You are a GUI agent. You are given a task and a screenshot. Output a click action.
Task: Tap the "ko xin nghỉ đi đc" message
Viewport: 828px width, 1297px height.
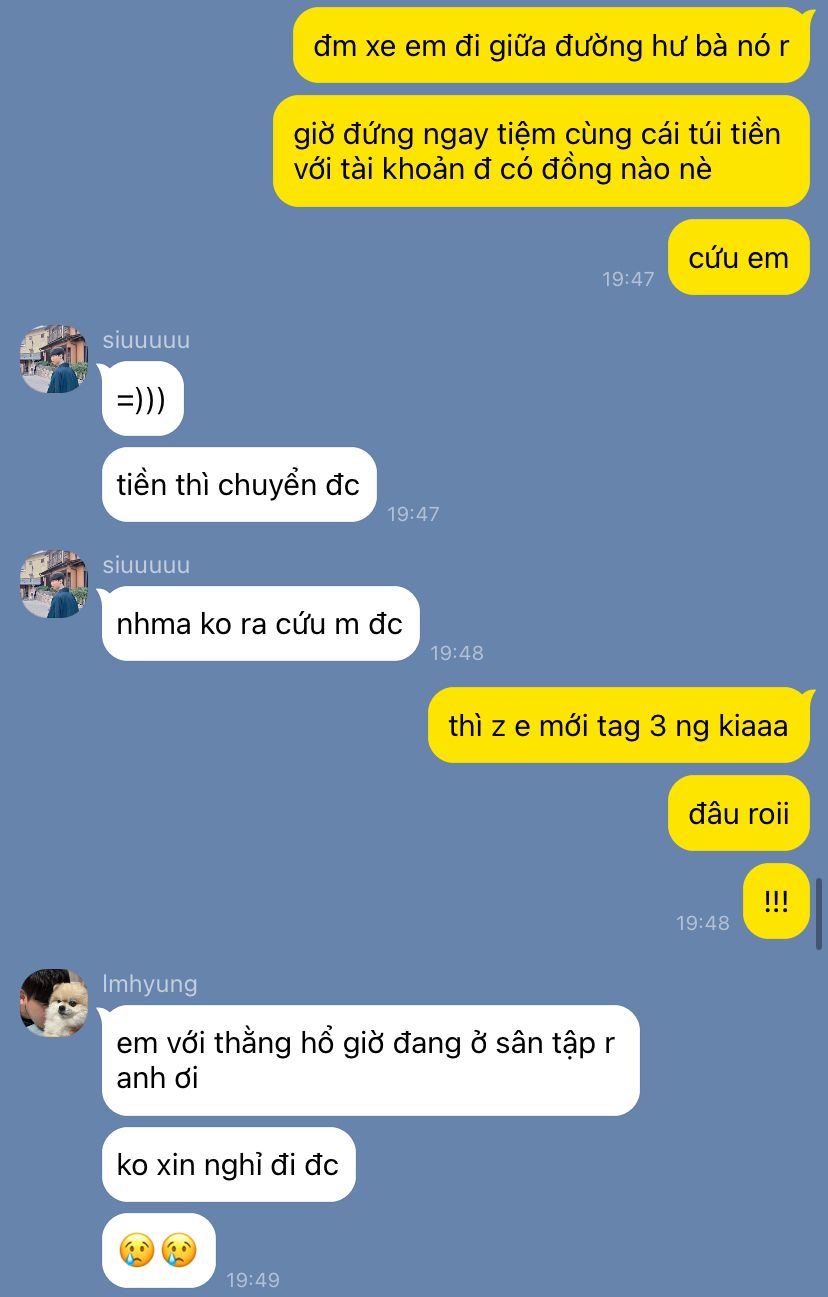tap(228, 1164)
